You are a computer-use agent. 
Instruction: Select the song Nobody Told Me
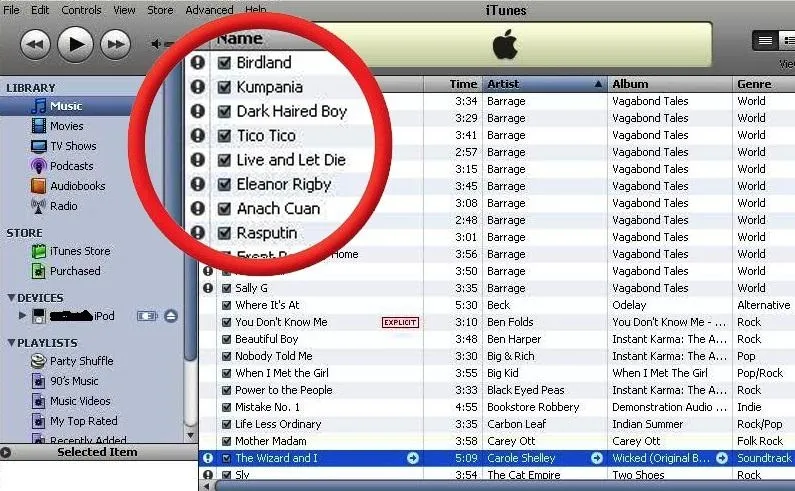click(274, 356)
